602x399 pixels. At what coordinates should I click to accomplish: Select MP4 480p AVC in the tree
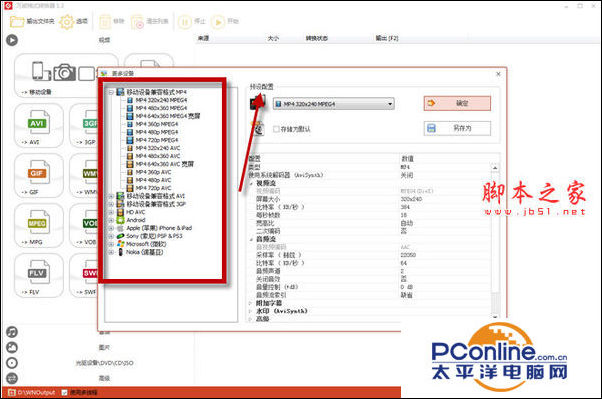153,180
